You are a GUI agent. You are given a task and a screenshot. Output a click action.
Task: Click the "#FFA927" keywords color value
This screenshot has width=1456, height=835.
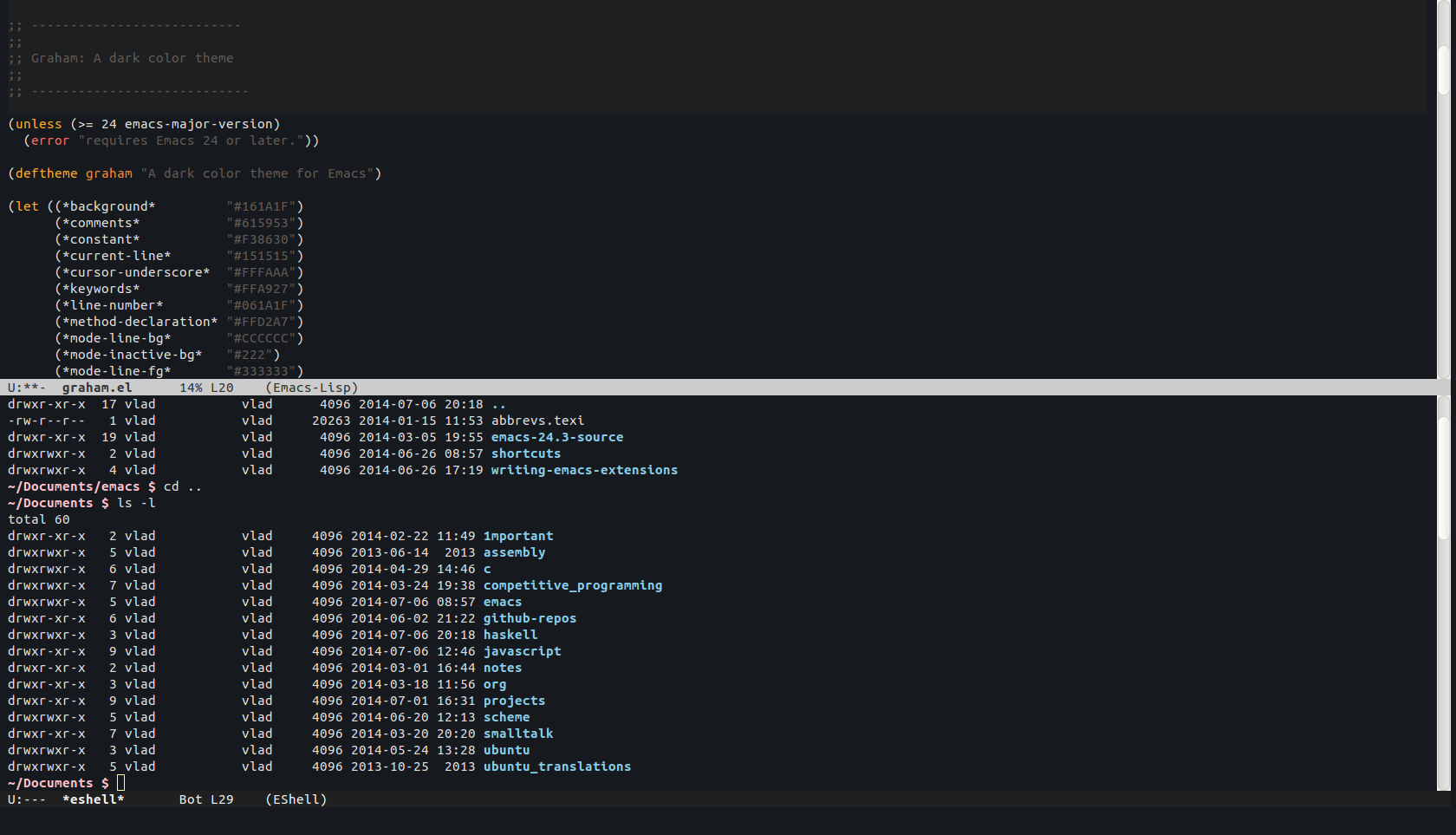click(x=264, y=289)
